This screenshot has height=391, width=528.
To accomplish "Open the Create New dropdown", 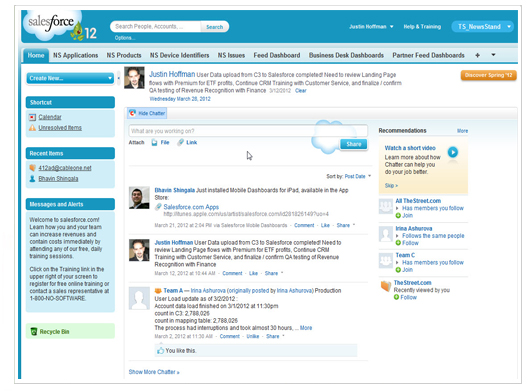I will (x=70, y=78).
